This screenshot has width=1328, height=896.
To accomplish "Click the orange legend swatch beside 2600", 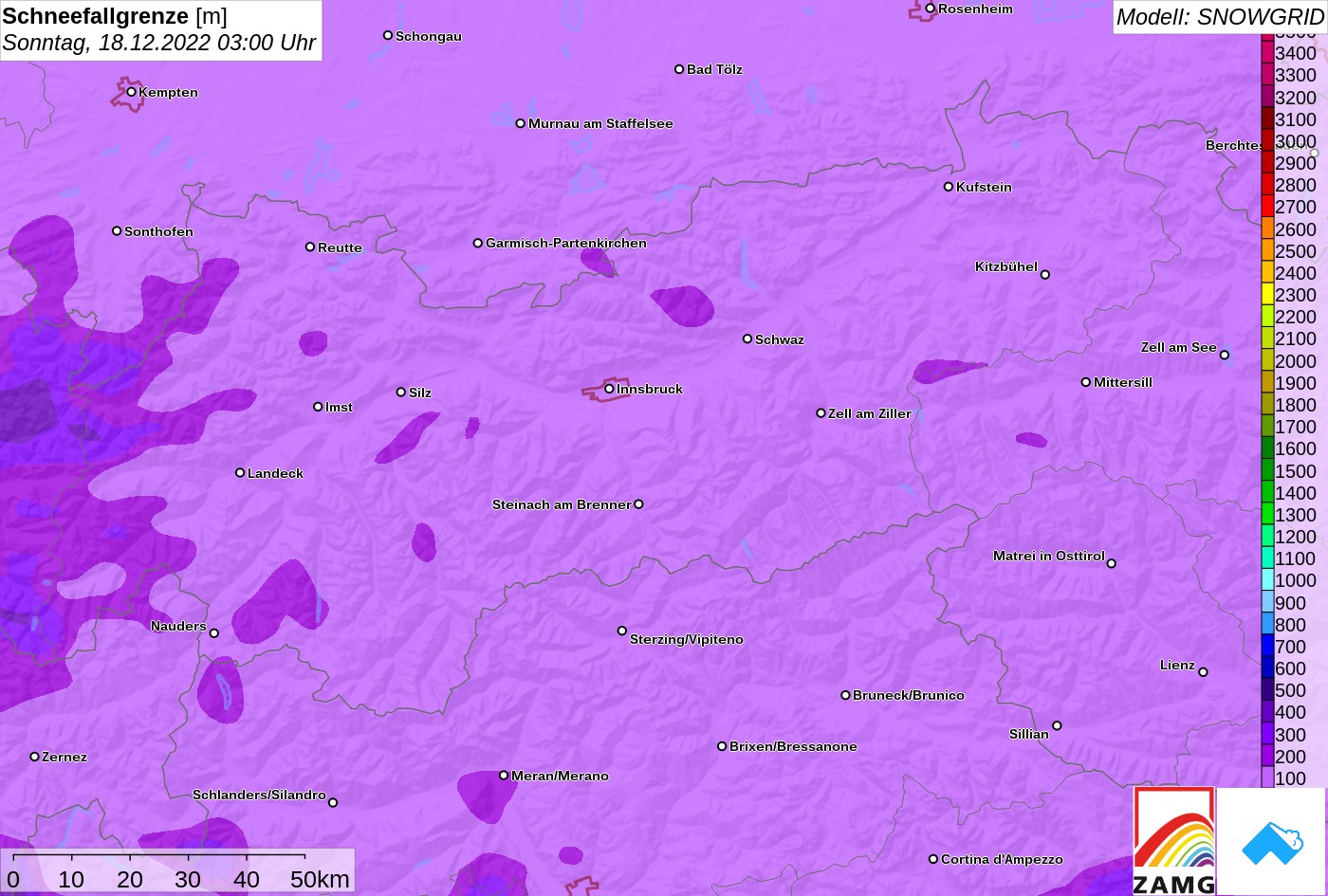I will (1267, 229).
